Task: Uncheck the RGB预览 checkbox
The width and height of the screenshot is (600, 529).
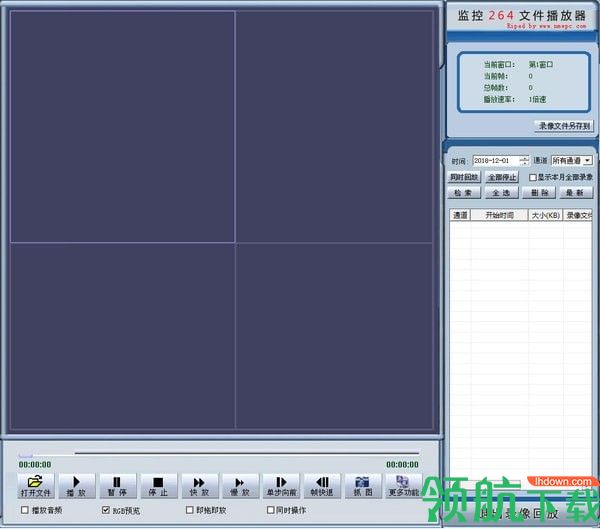Action: point(106,510)
